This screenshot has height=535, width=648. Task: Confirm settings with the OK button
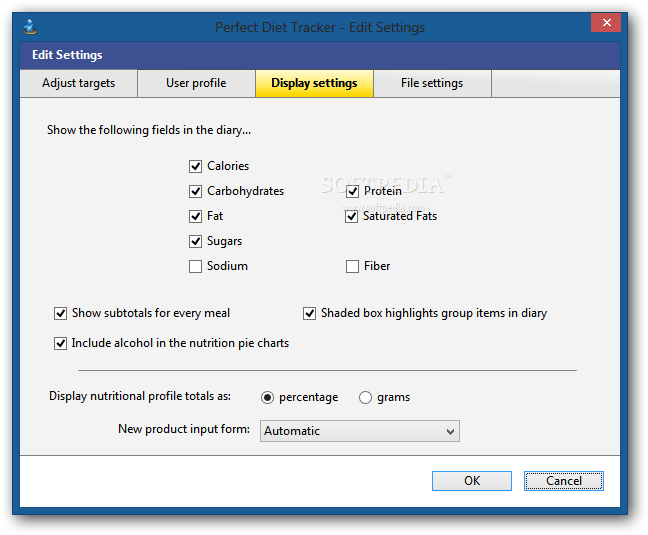click(x=472, y=481)
